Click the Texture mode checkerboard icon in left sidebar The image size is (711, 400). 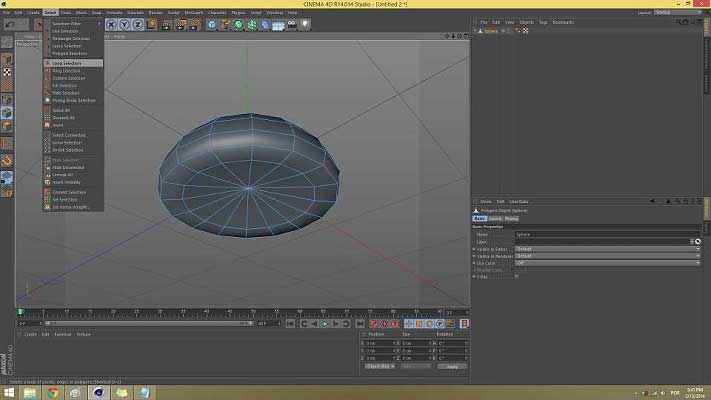[x=7, y=73]
